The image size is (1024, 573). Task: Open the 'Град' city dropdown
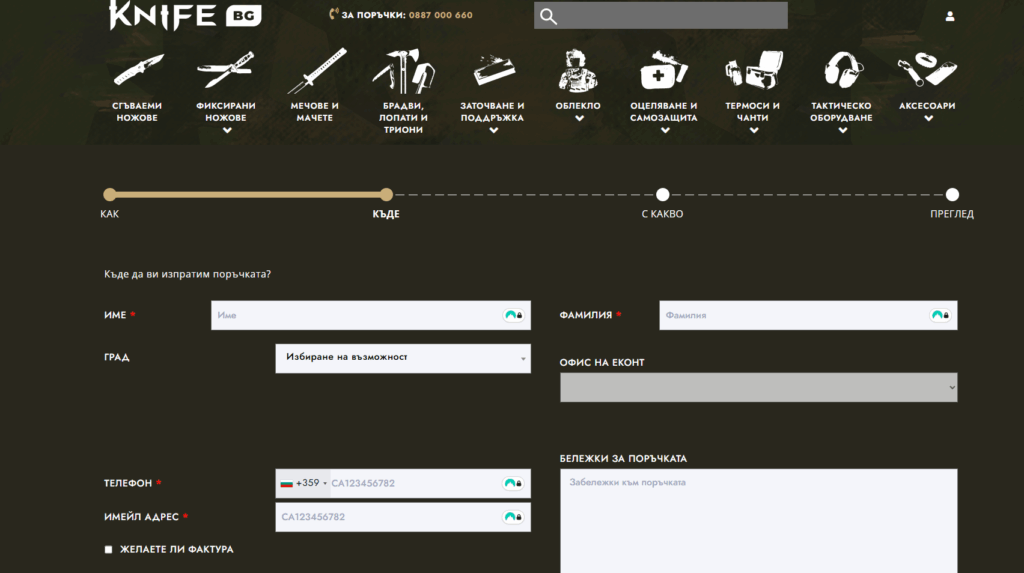click(402, 358)
